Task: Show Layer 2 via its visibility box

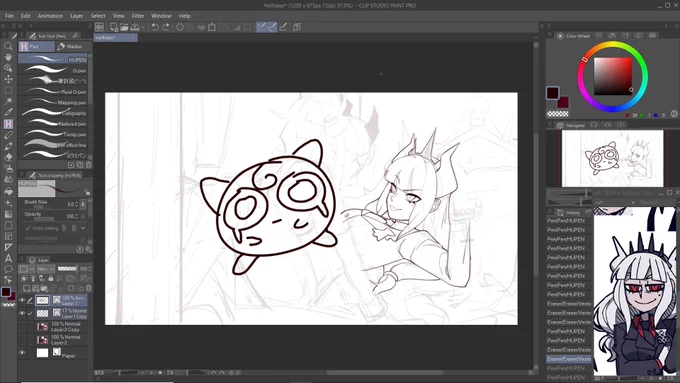Action: (22, 340)
